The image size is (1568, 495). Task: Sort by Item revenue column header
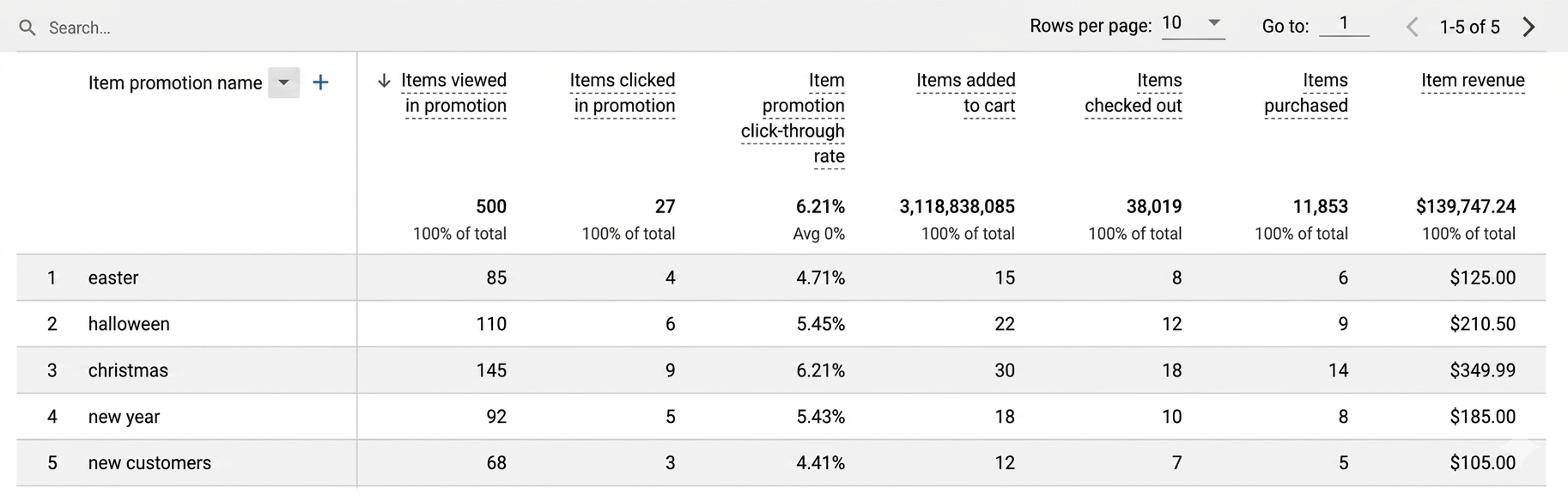[x=1472, y=79]
